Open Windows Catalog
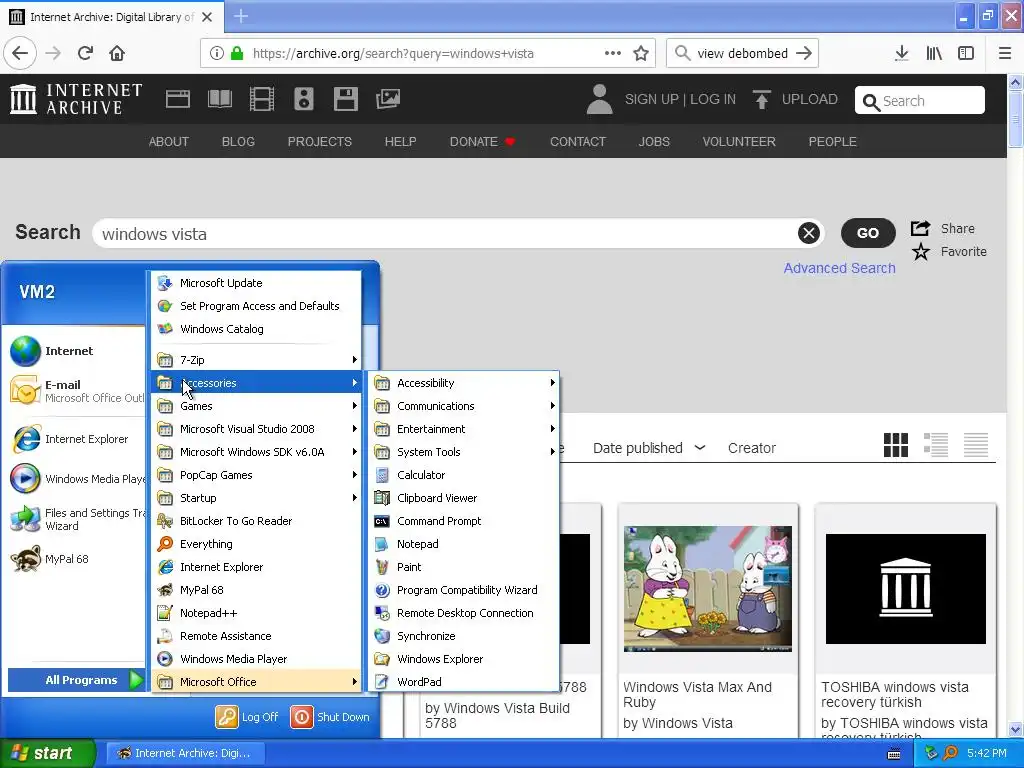Viewport: 1024px width, 768px height. [256, 329]
